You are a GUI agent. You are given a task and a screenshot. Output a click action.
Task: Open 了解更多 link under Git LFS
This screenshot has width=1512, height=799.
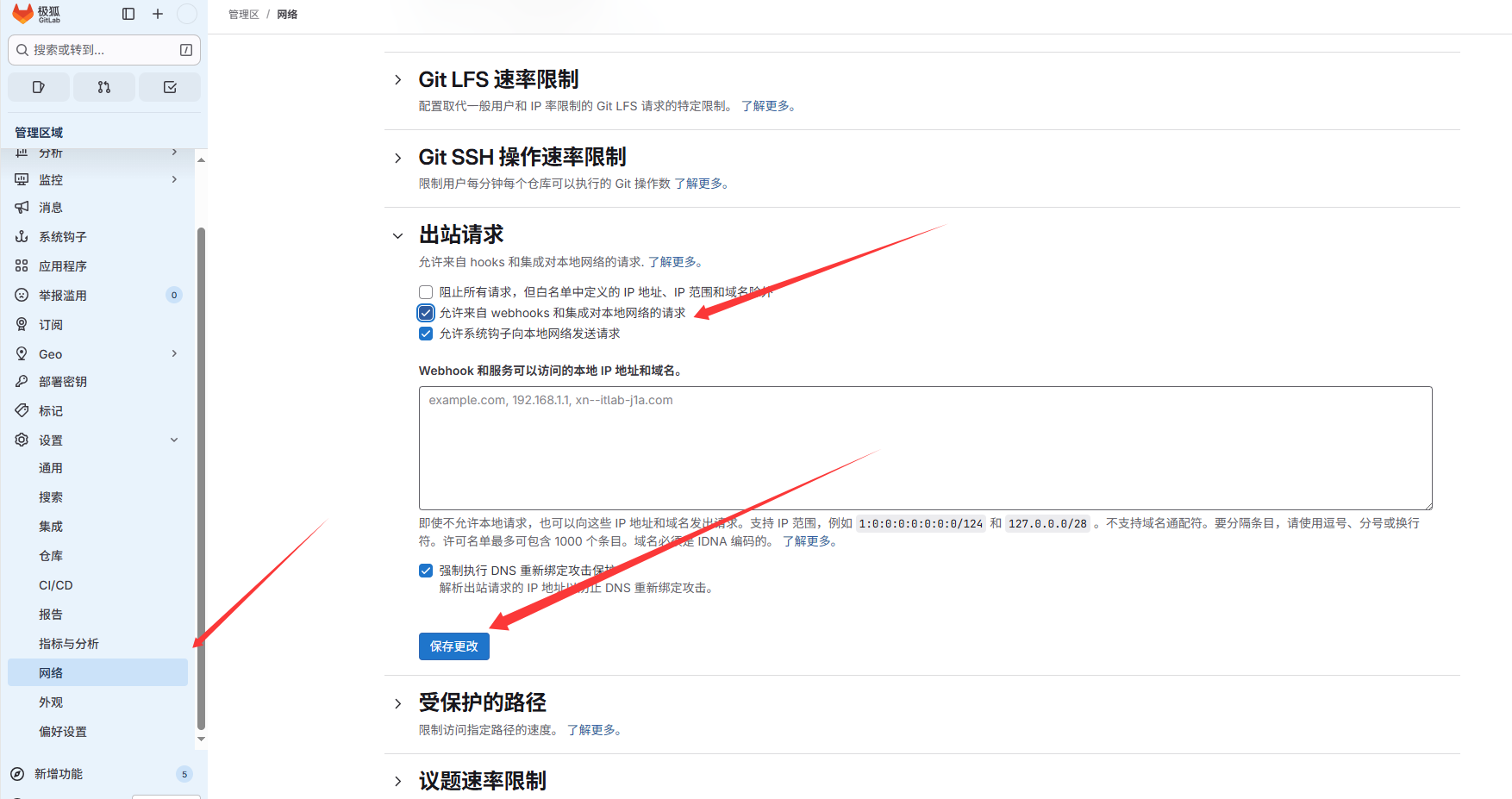pyautogui.click(x=767, y=106)
